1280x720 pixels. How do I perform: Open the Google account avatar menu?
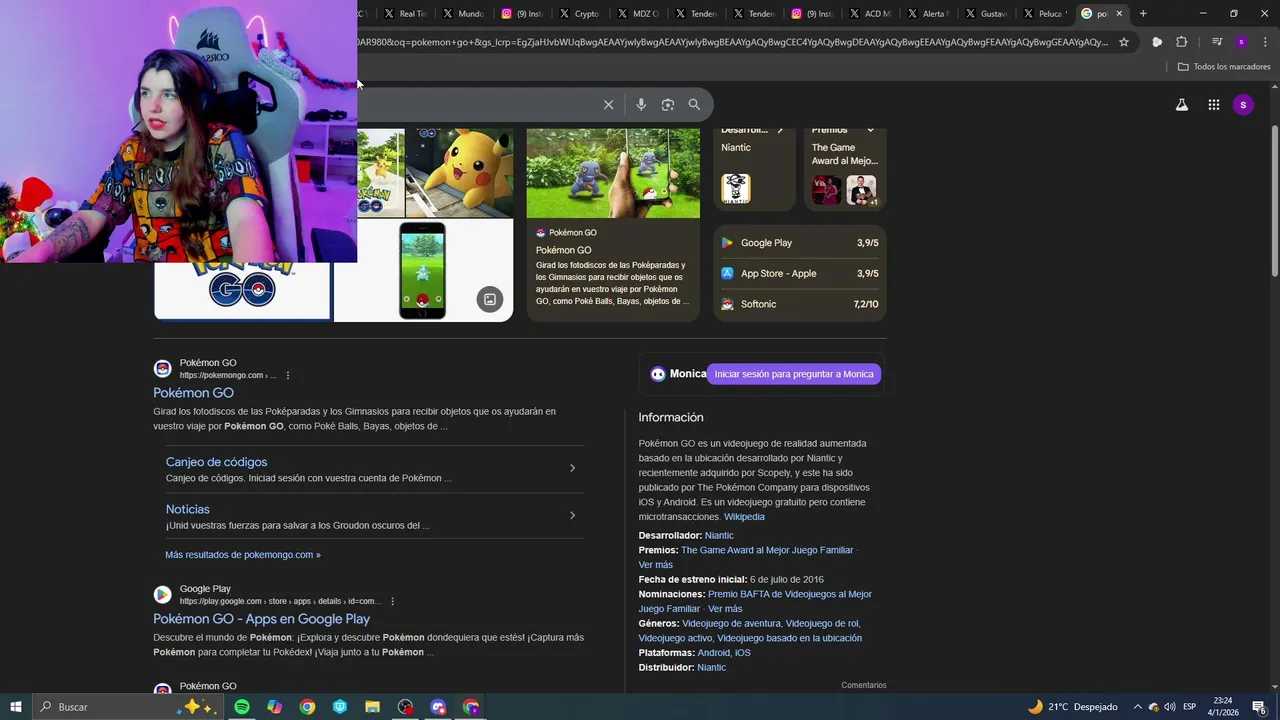[x=1243, y=105]
